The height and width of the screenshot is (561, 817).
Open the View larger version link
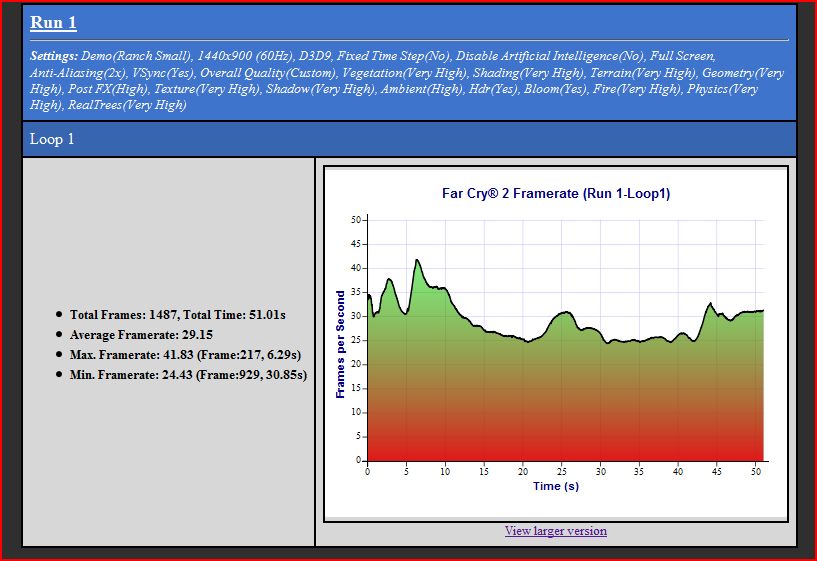coord(555,531)
